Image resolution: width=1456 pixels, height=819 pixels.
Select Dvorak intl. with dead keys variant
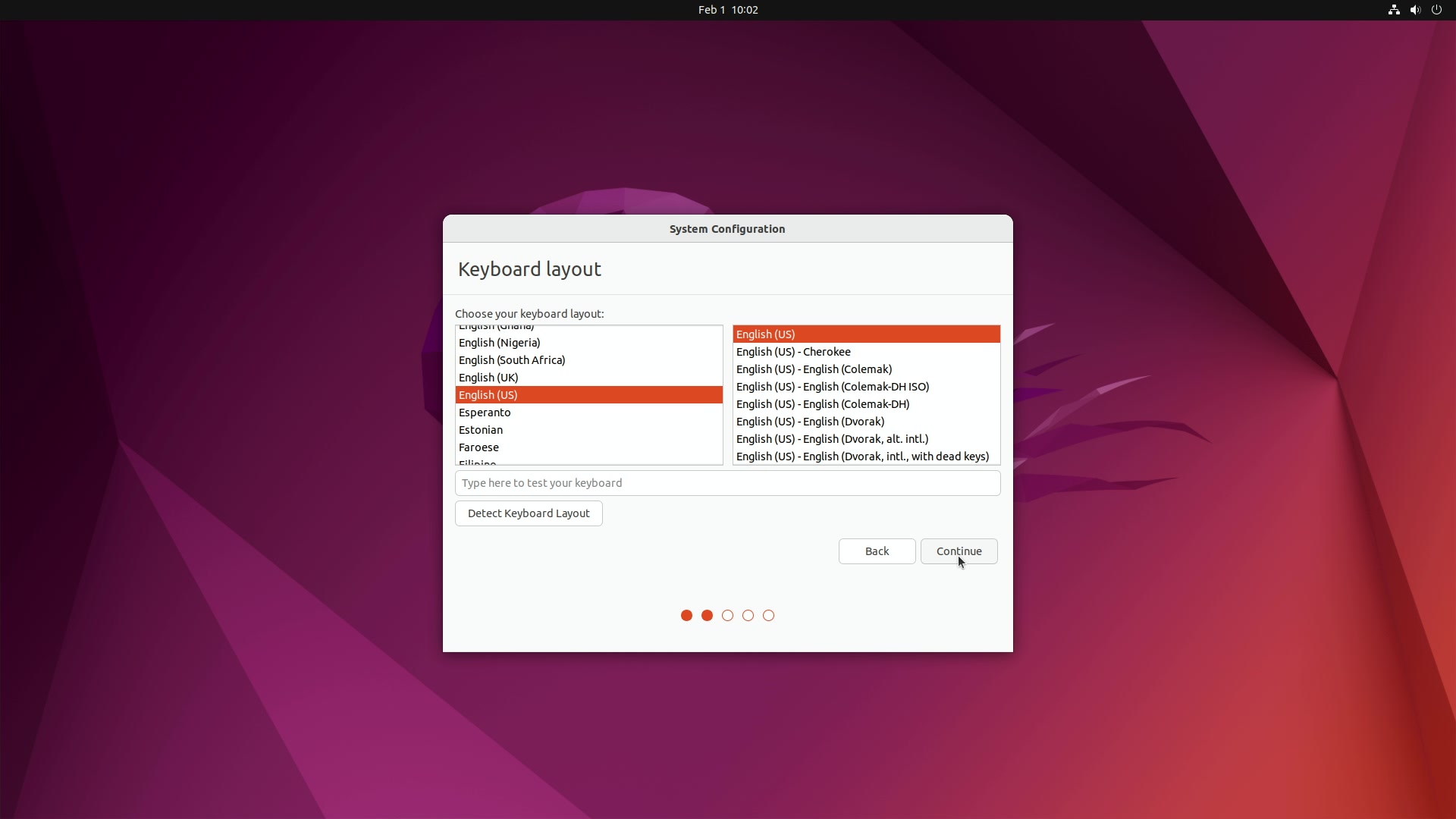coord(866,457)
